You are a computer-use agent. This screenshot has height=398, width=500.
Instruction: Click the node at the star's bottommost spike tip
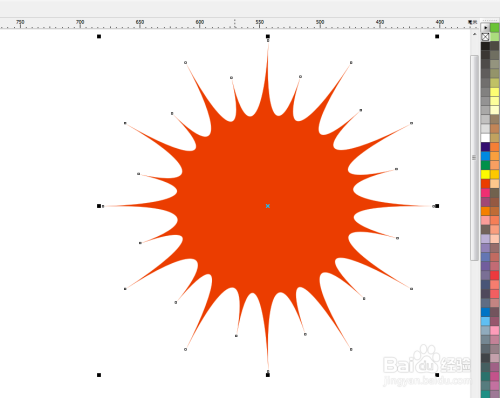click(x=268, y=371)
